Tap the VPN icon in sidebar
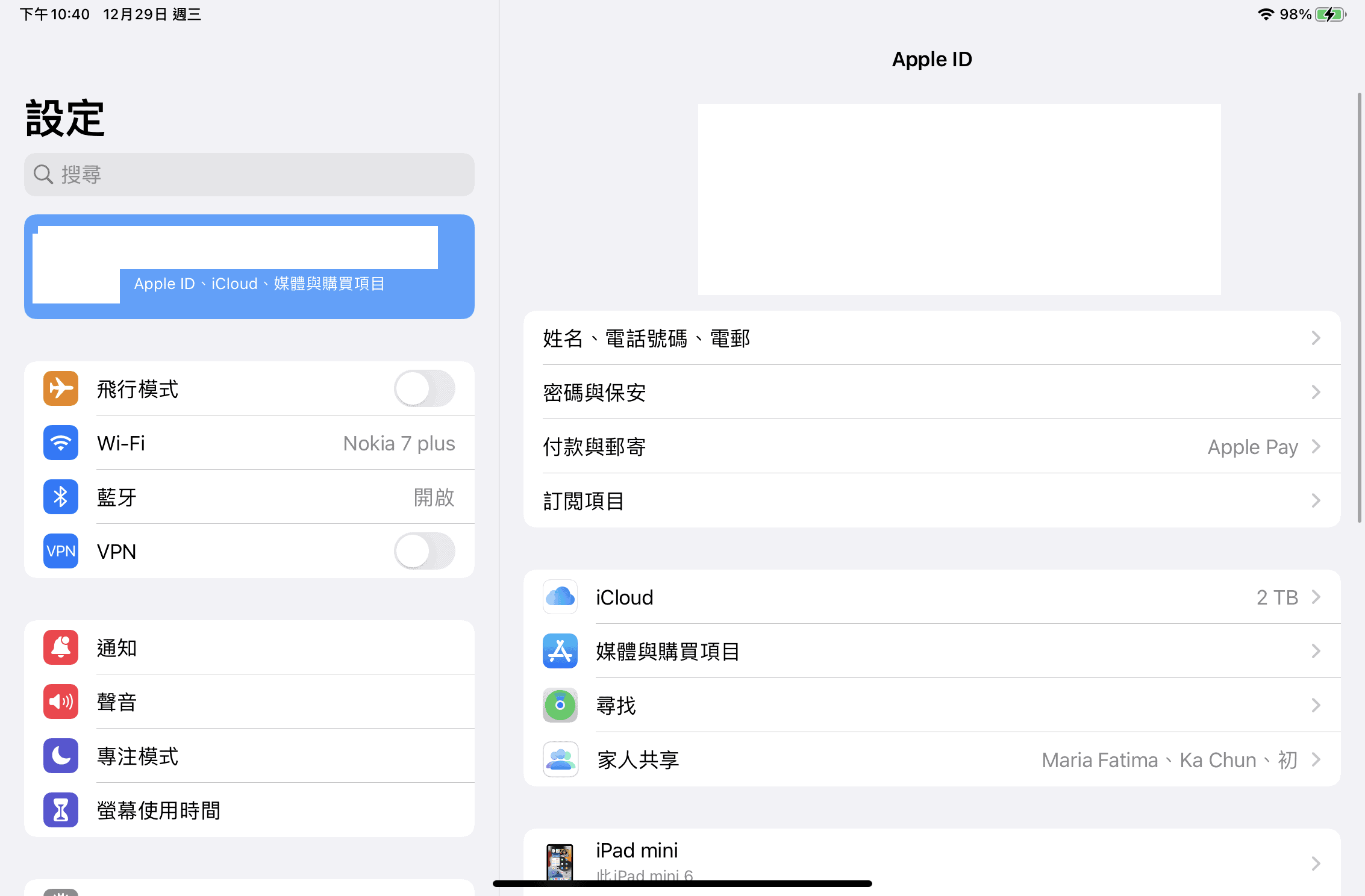Image resolution: width=1365 pixels, height=896 pixels. pos(61,551)
